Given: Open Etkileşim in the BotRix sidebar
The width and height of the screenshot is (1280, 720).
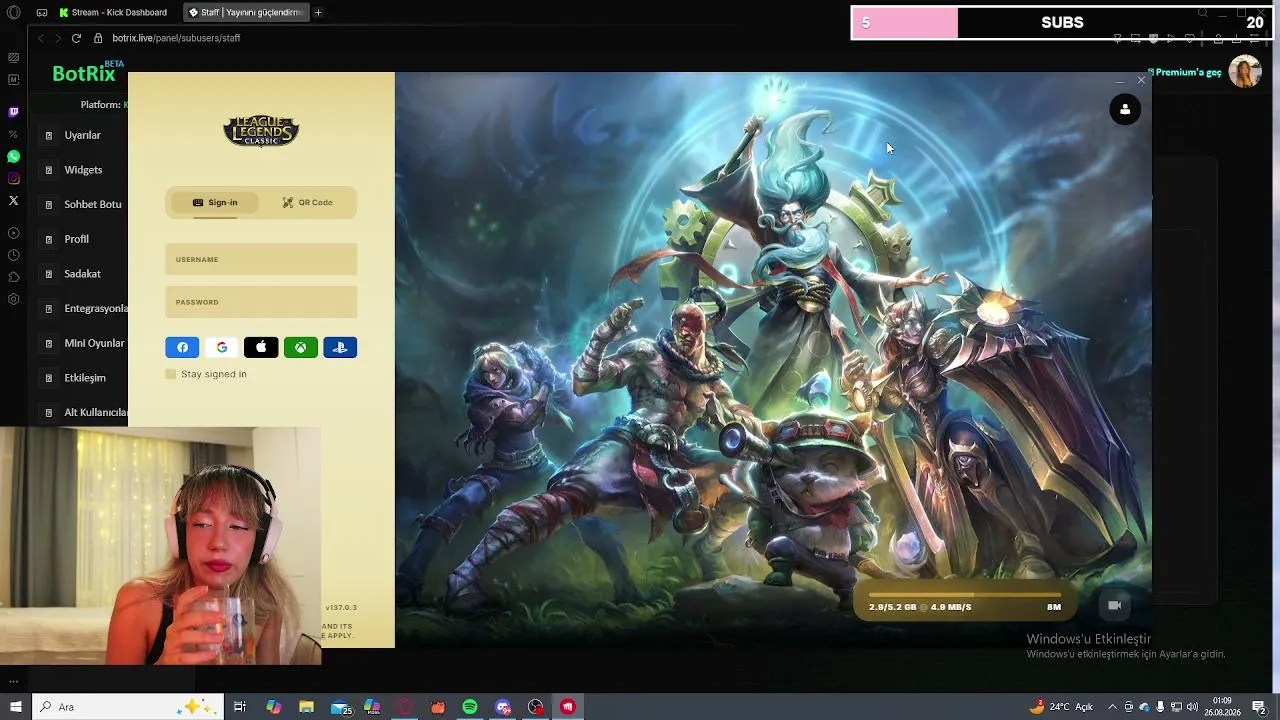Looking at the screenshot, I should click(84, 378).
